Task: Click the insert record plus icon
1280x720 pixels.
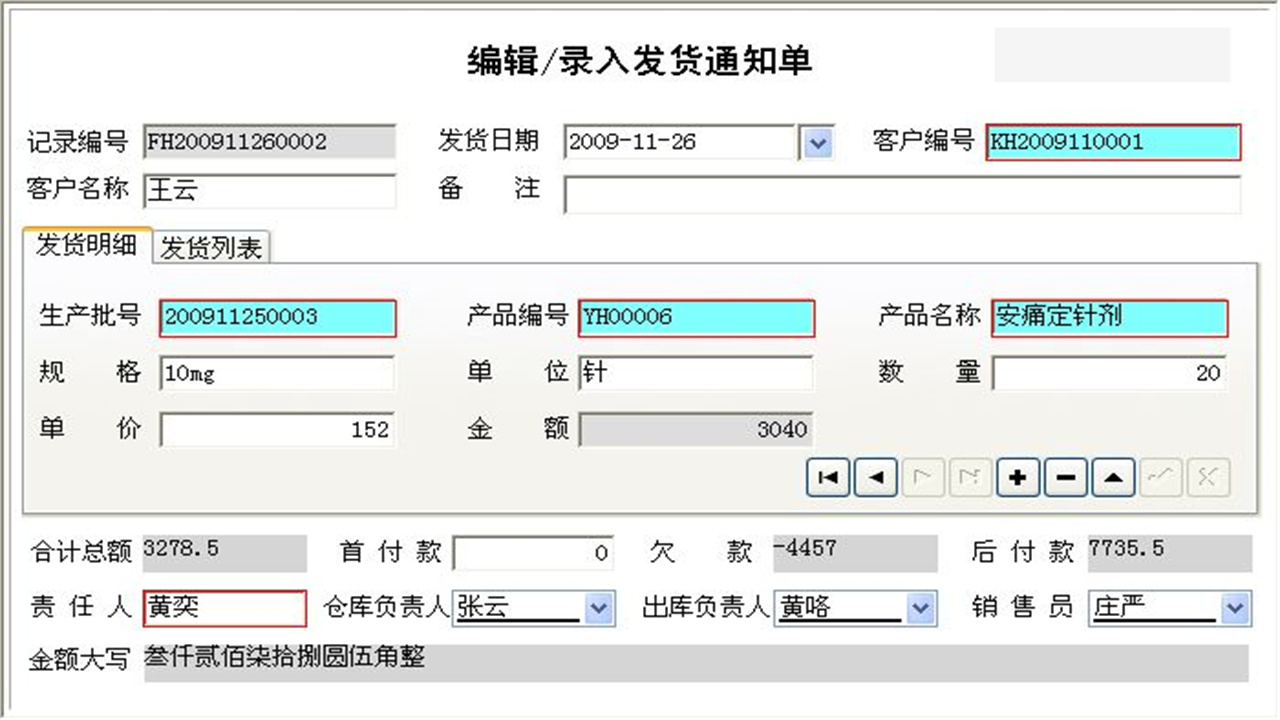Action: (1017, 477)
